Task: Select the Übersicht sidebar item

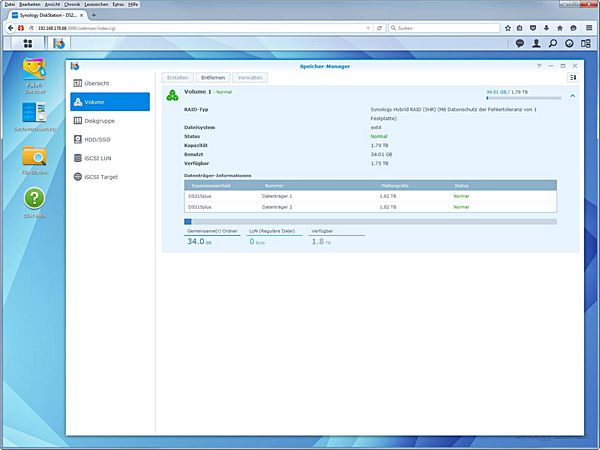Action: point(110,83)
